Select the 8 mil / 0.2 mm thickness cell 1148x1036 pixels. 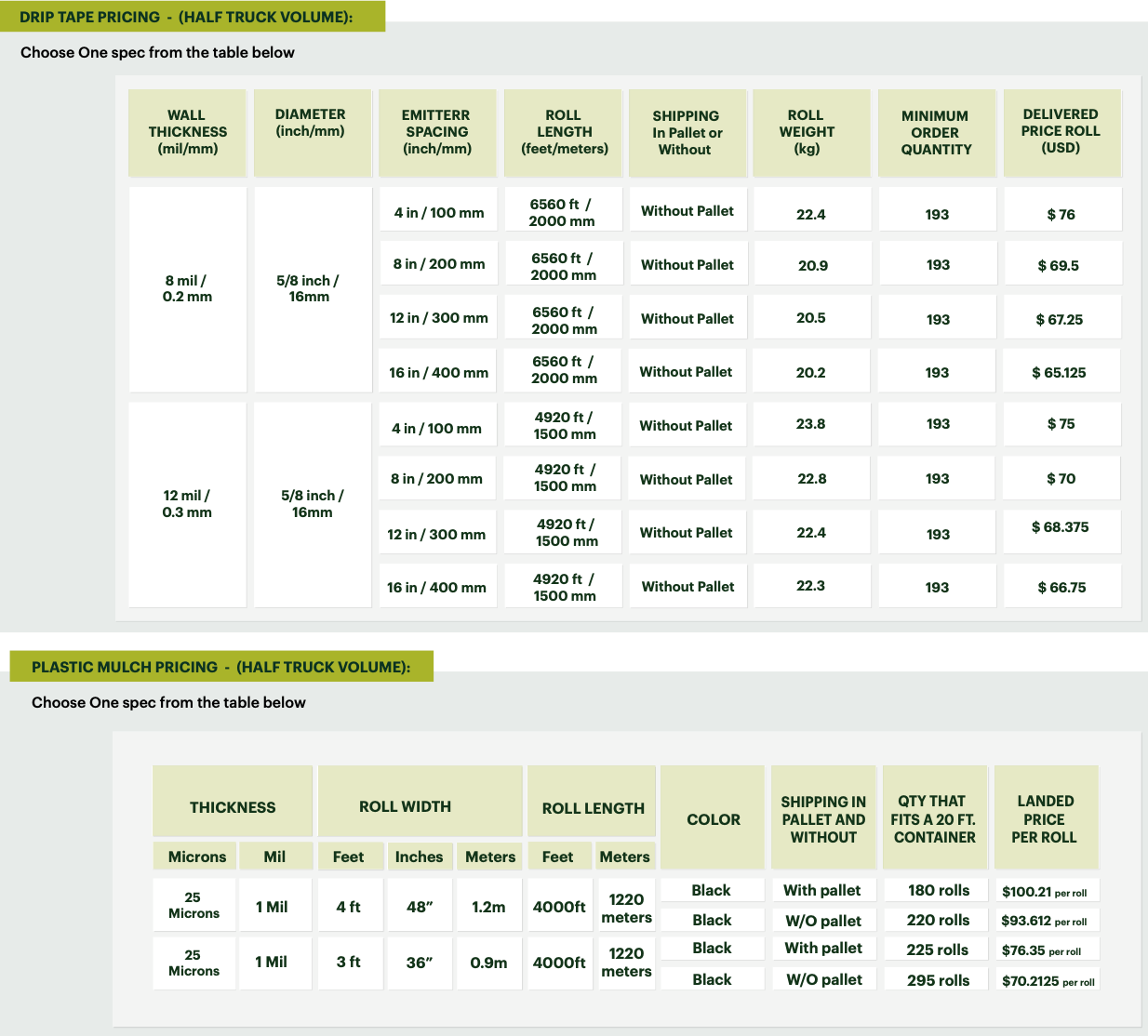187,288
